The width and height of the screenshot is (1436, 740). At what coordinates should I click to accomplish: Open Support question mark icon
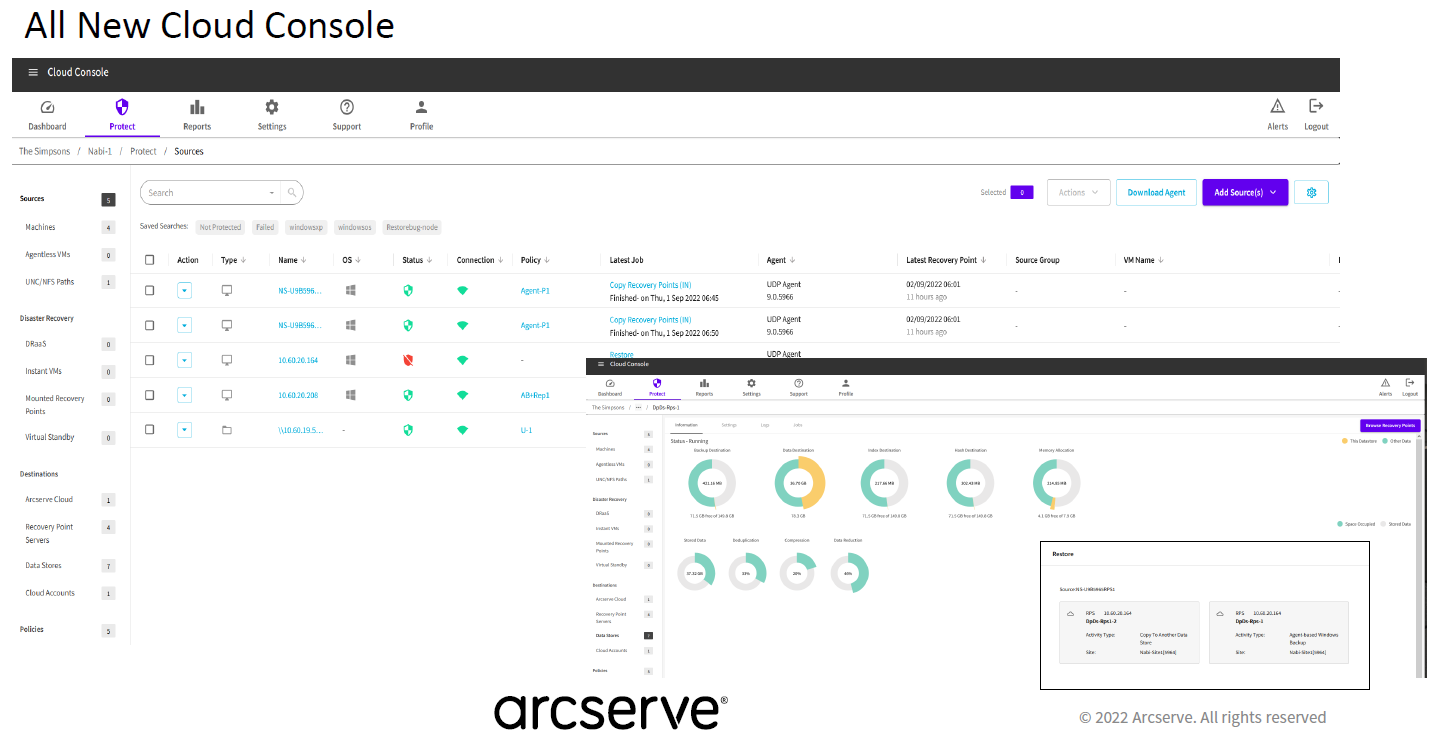[347, 107]
